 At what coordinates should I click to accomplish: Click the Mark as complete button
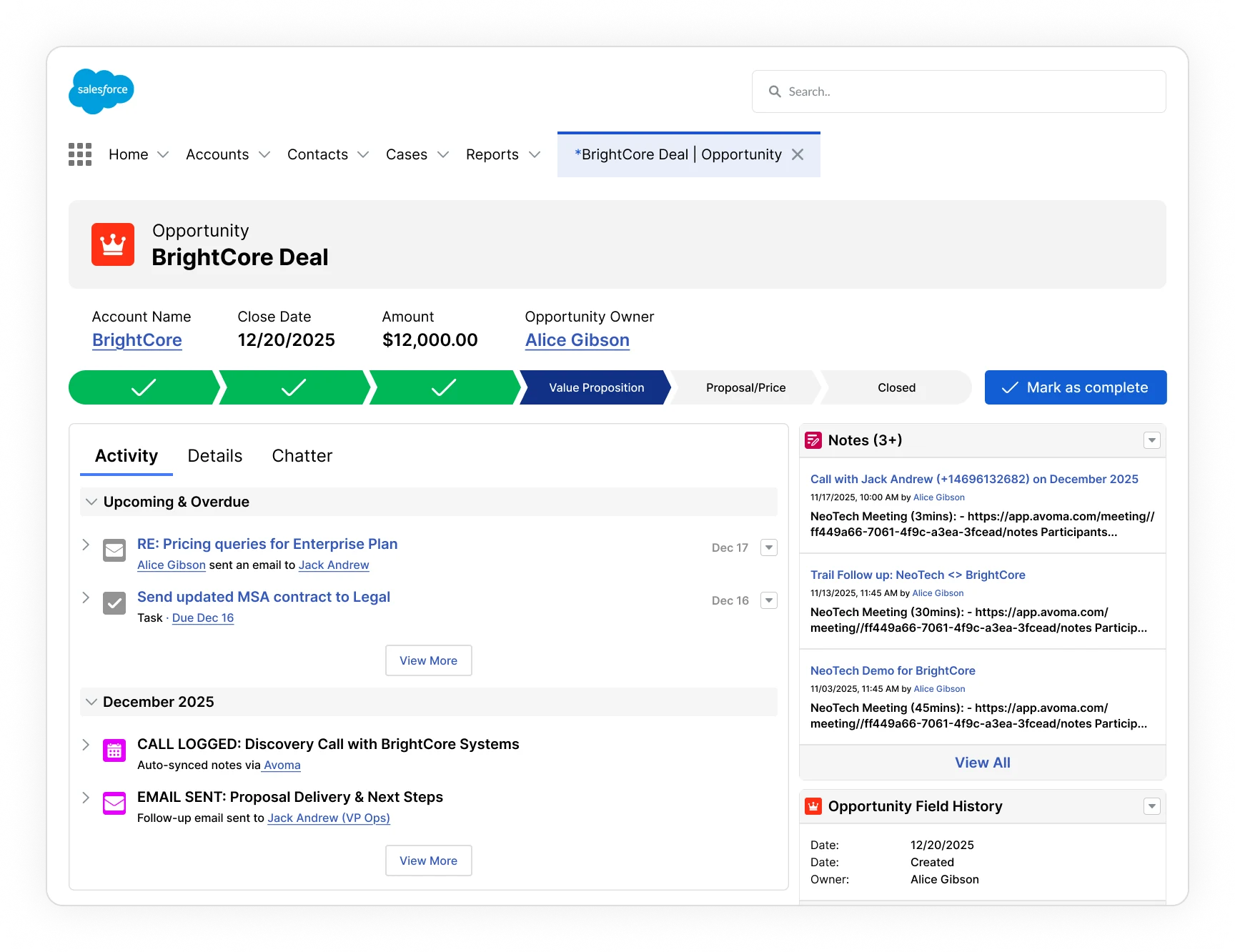click(x=1075, y=387)
